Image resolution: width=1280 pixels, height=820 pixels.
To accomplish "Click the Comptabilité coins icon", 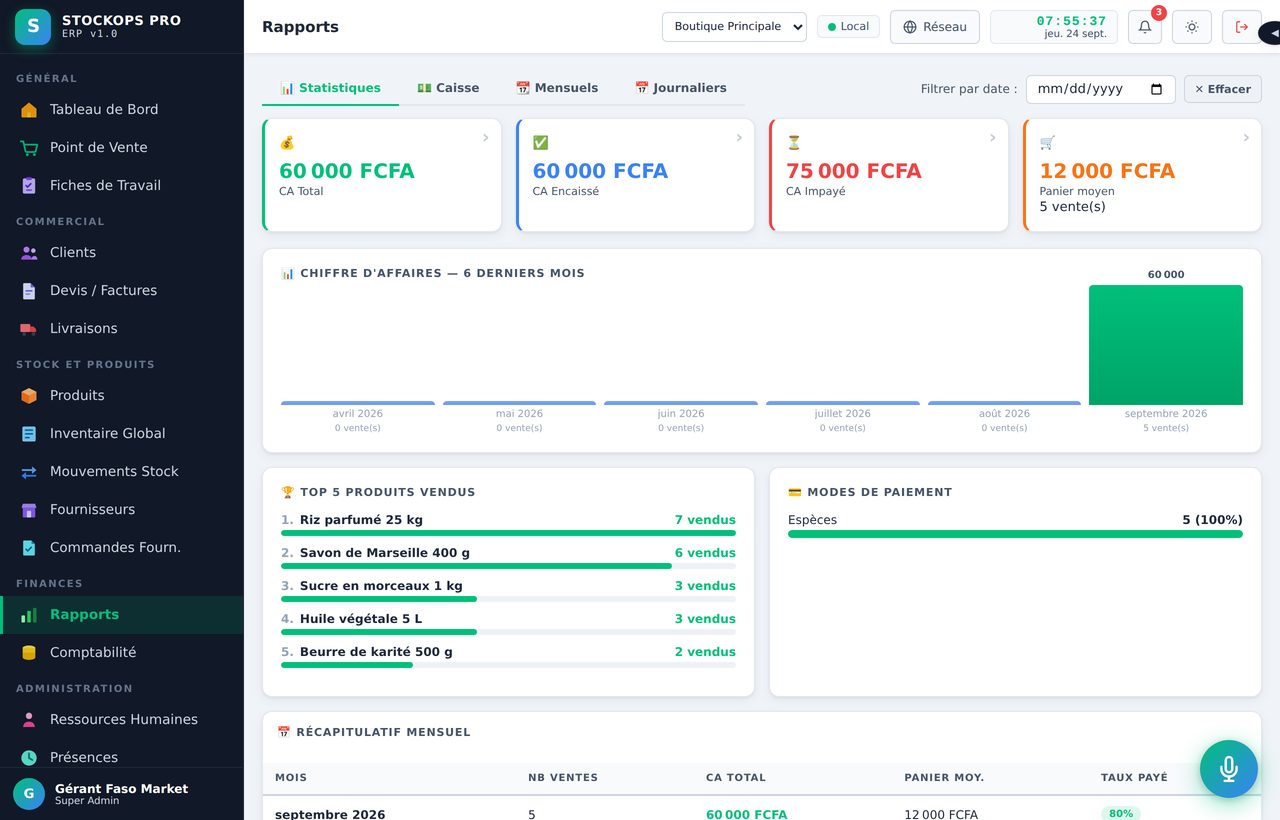I will 29,653.
